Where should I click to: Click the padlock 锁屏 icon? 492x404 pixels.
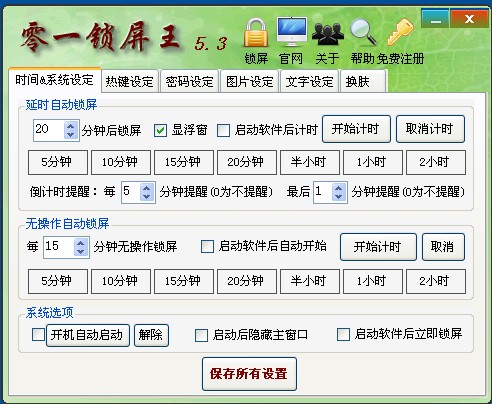256,33
